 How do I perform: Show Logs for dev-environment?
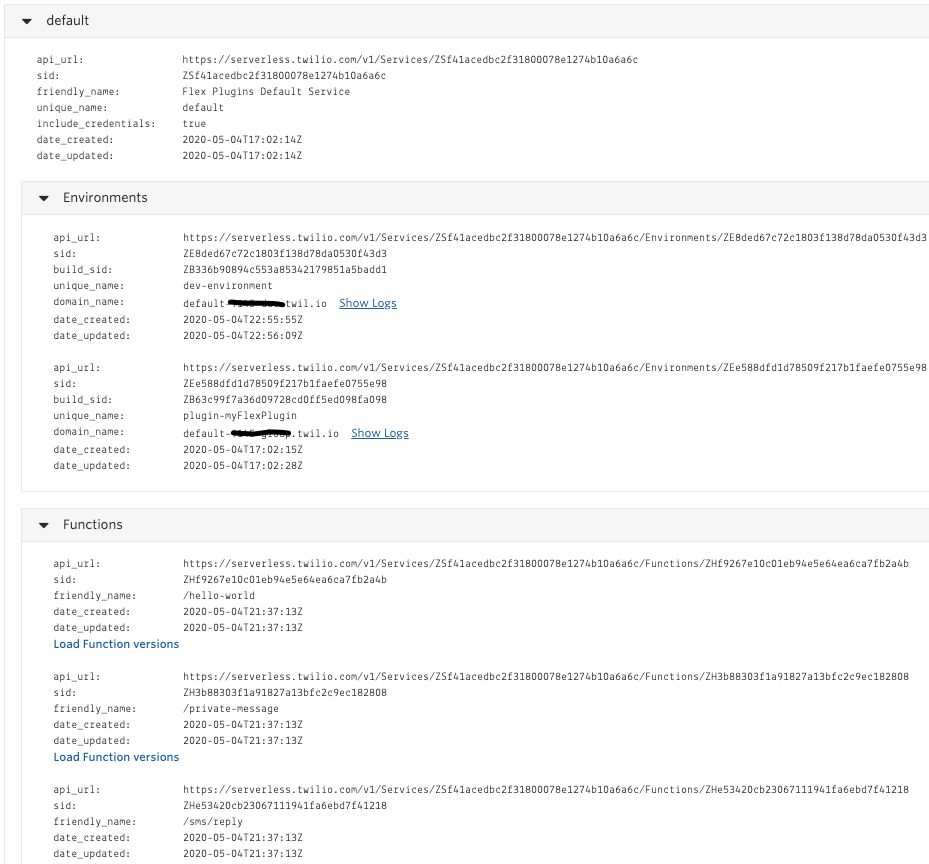click(x=368, y=303)
